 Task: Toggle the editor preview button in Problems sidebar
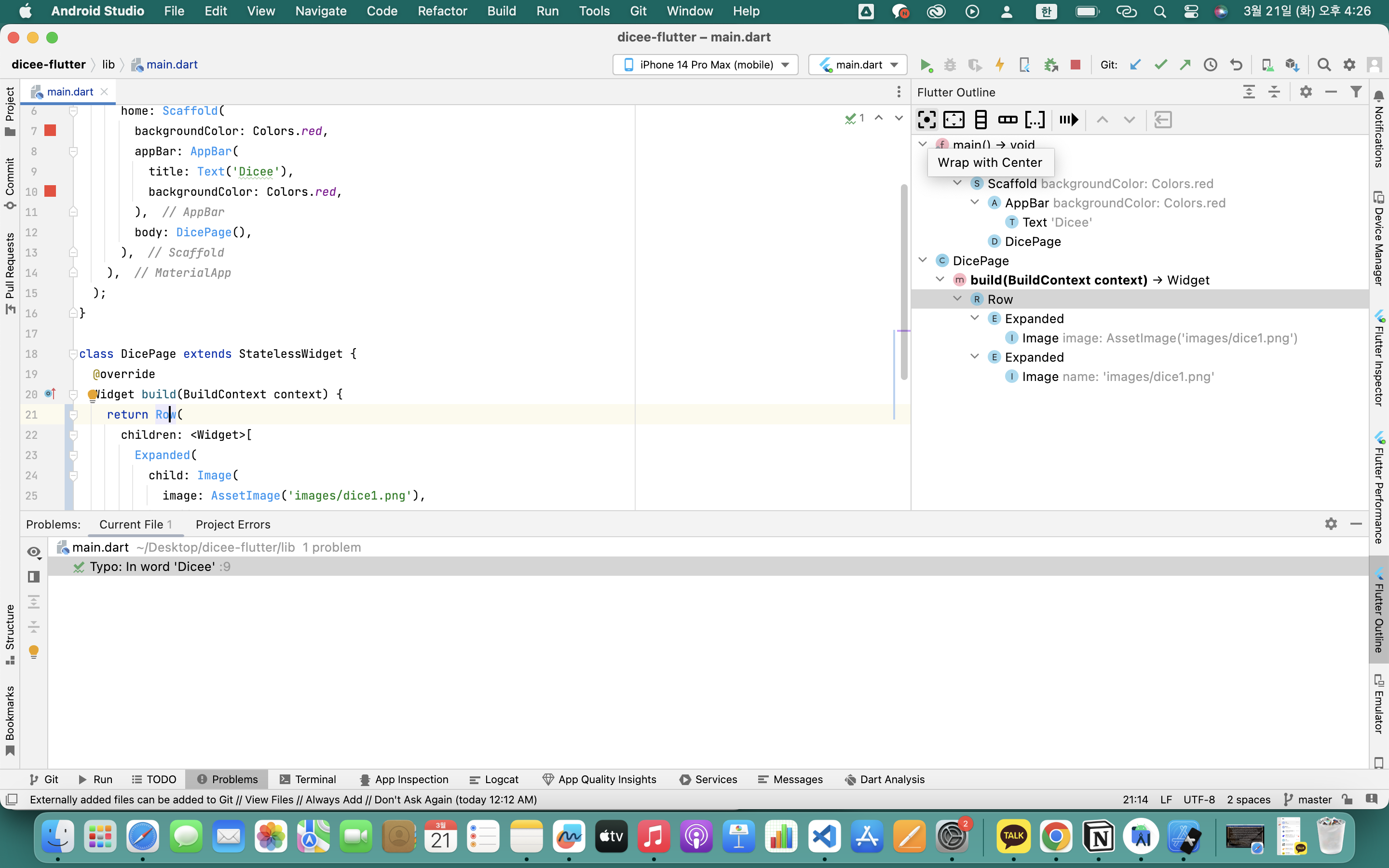(34, 576)
